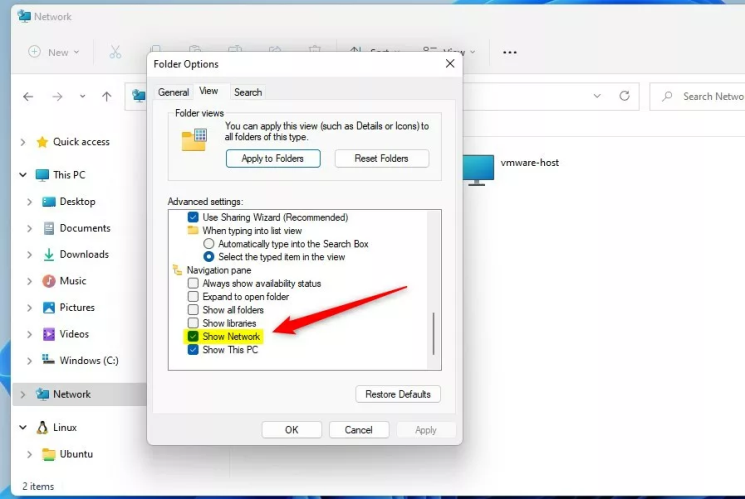Expand the Desktop folder chevron
Image resolution: width=745 pixels, height=499 pixels.
pos(29,202)
